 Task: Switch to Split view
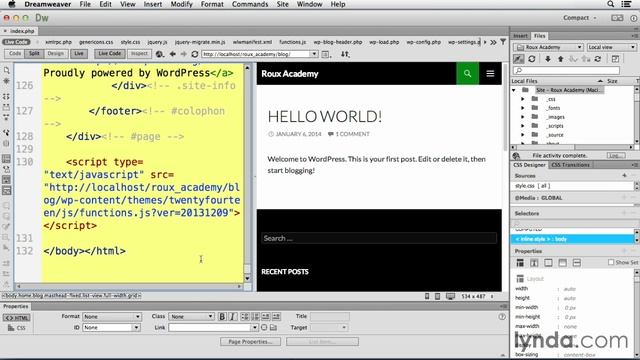coord(34,53)
